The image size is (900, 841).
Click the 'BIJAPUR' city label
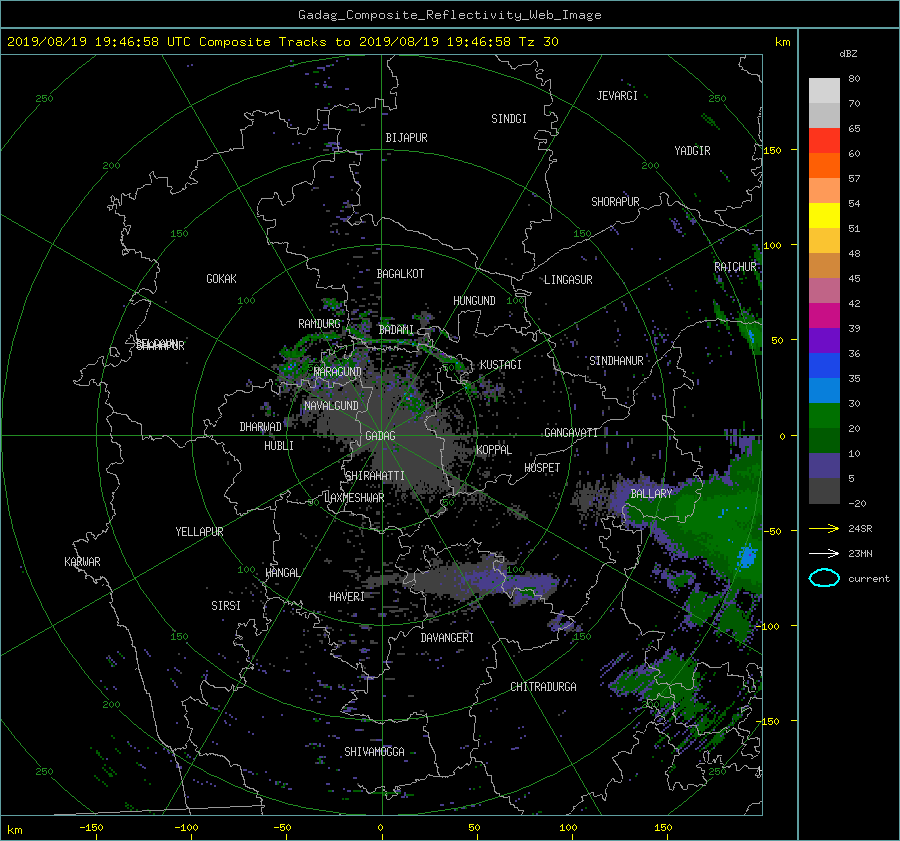[406, 138]
